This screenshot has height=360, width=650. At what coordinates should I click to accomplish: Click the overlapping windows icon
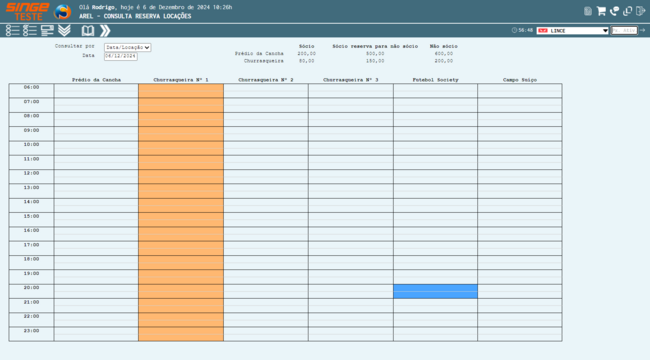pyautogui.click(x=628, y=11)
